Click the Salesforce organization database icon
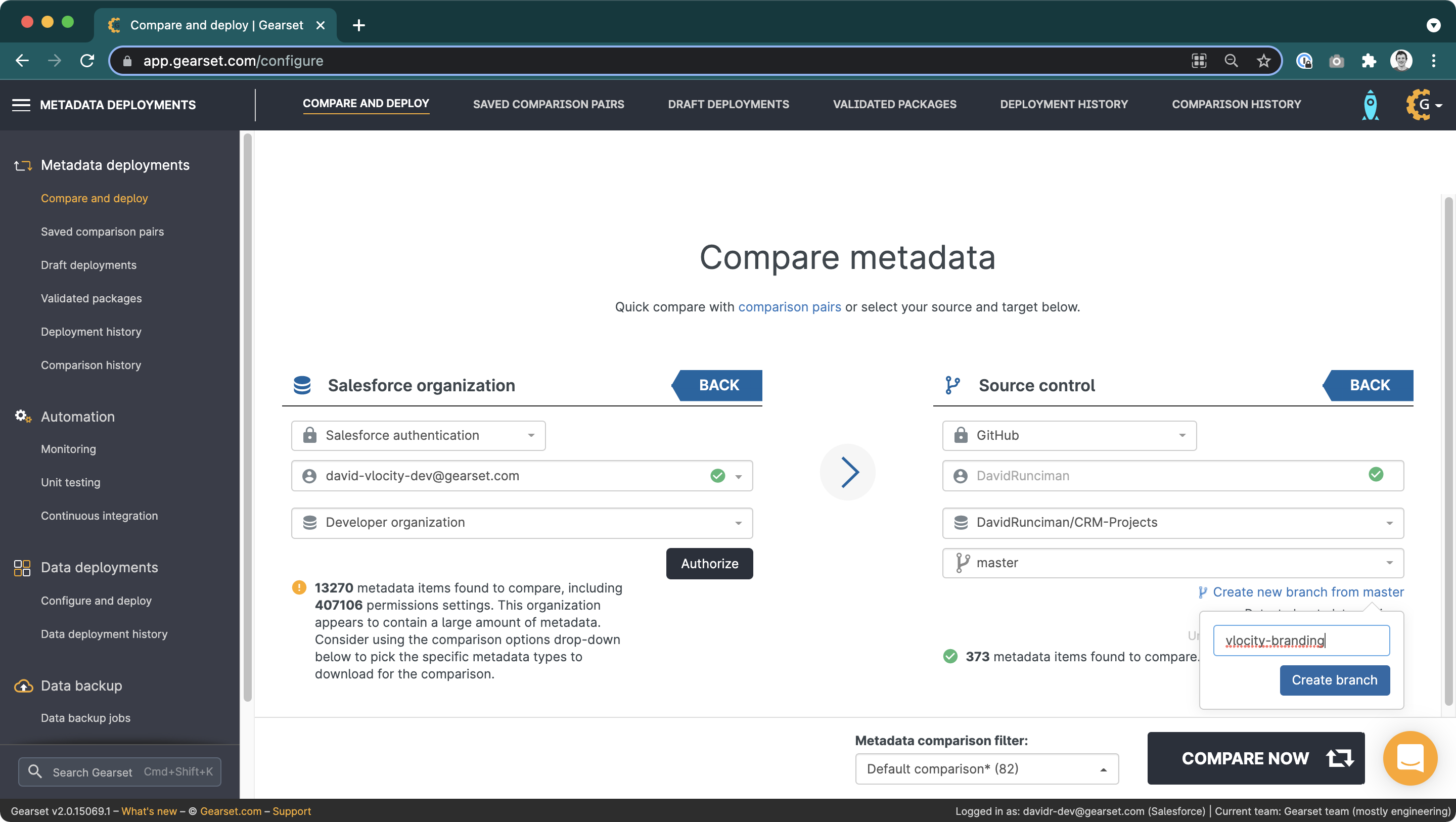This screenshot has height=822, width=1456. (302, 386)
